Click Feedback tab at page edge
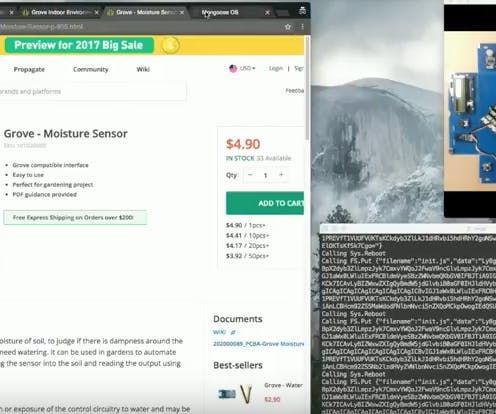This screenshot has width=496, height=414. click(x=295, y=91)
